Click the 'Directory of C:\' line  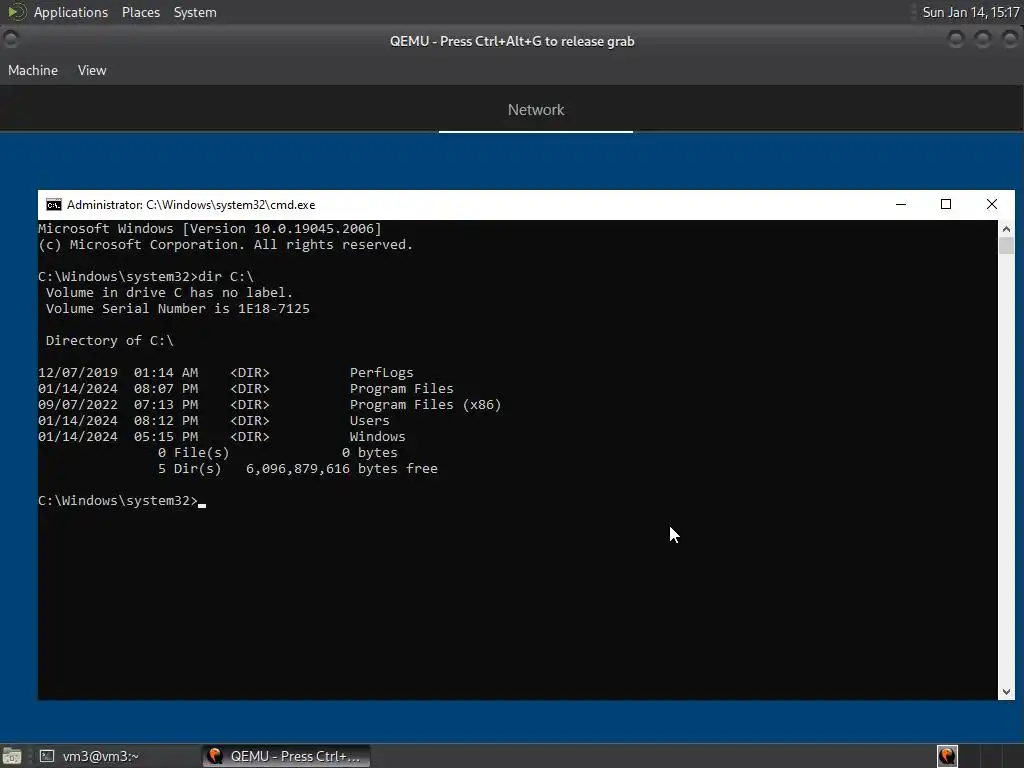(110, 341)
